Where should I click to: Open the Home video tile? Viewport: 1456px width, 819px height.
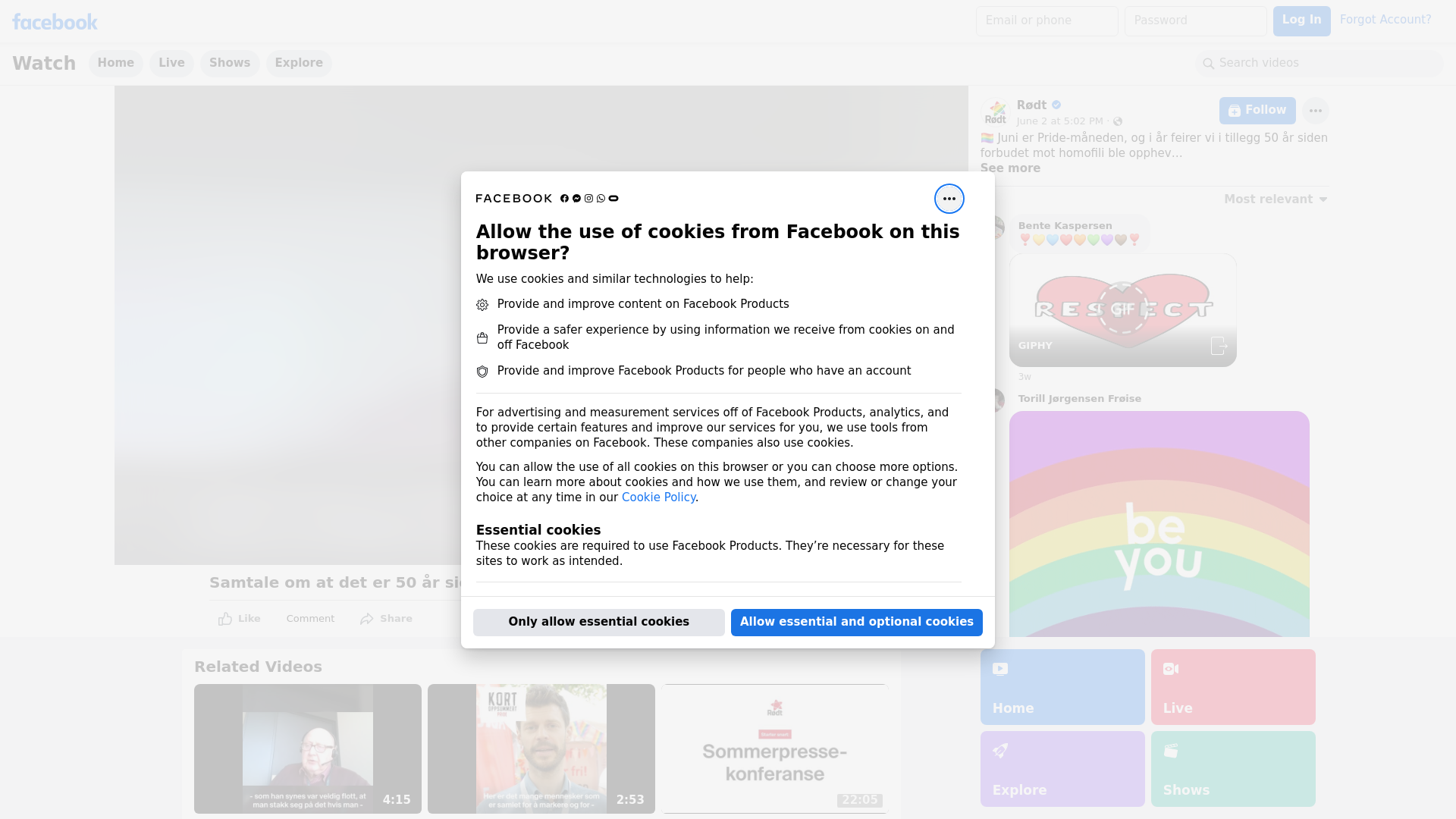[1062, 686]
